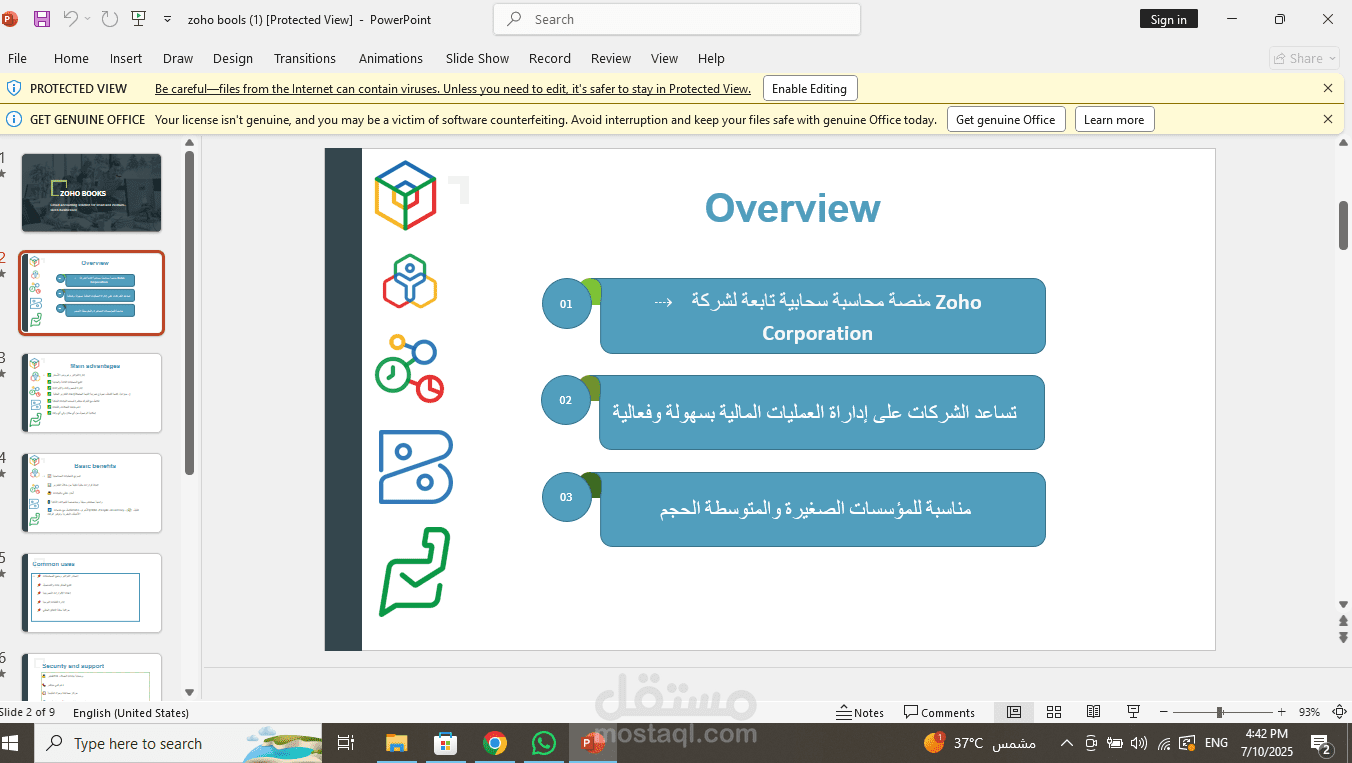Viewport: 1352px width, 763px height.
Task: Select the Security and support slide thumbnail
Action: click(x=92, y=677)
